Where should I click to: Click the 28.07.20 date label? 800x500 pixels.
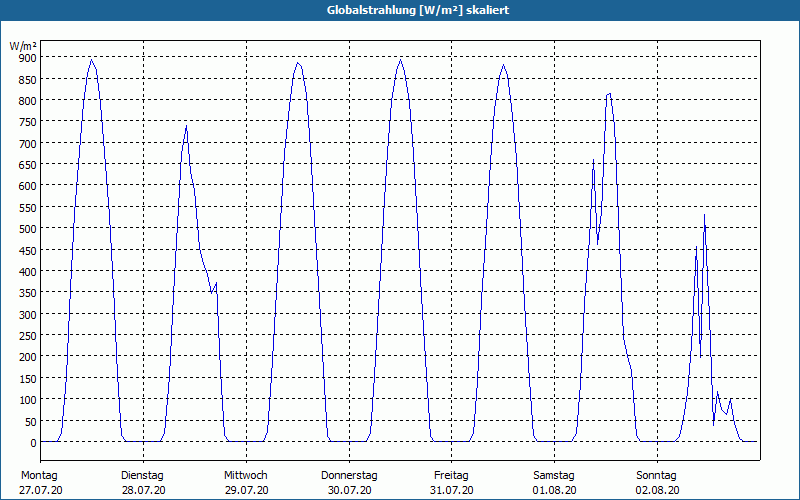tap(143, 490)
